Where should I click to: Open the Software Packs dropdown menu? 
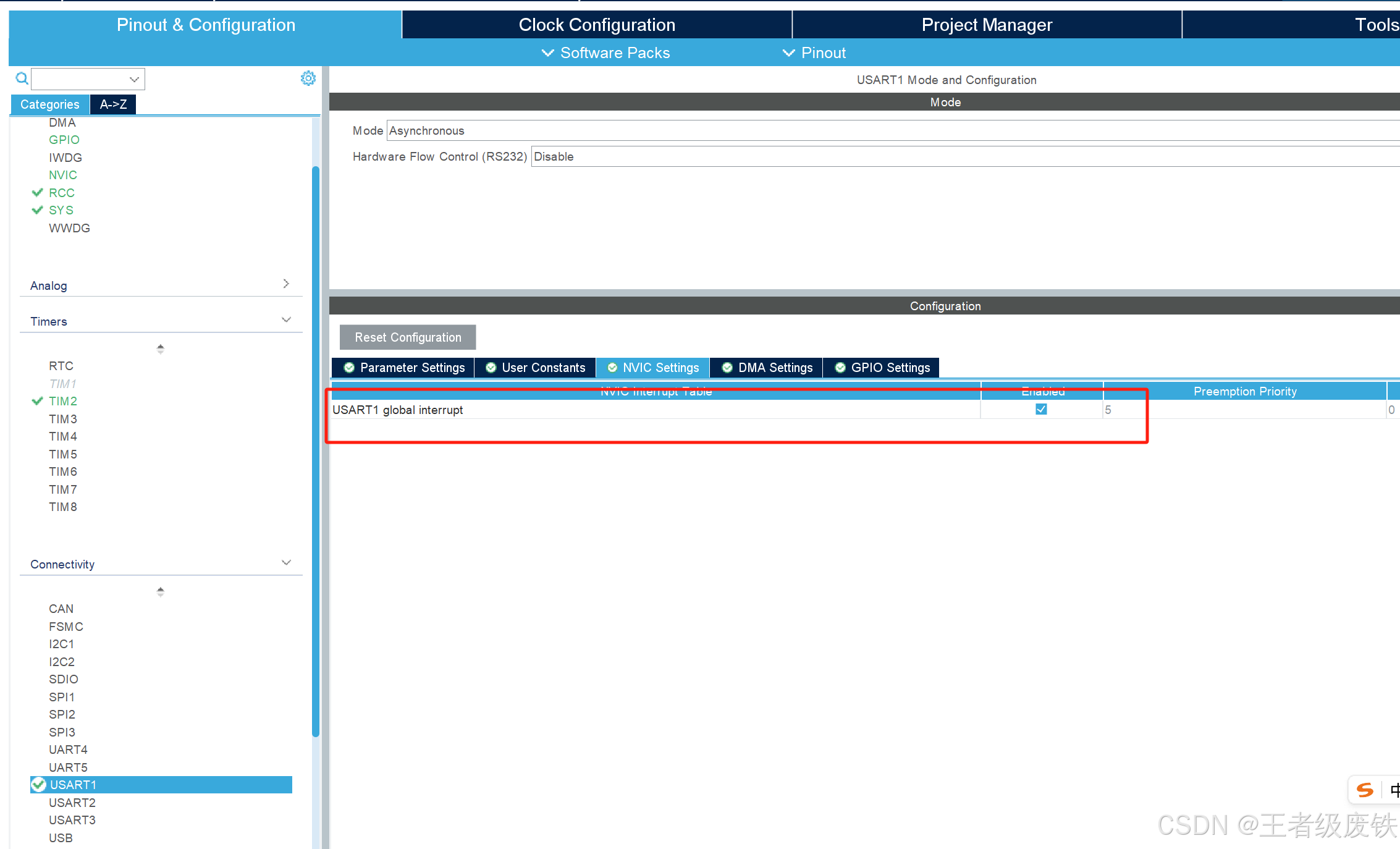coord(605,53)
